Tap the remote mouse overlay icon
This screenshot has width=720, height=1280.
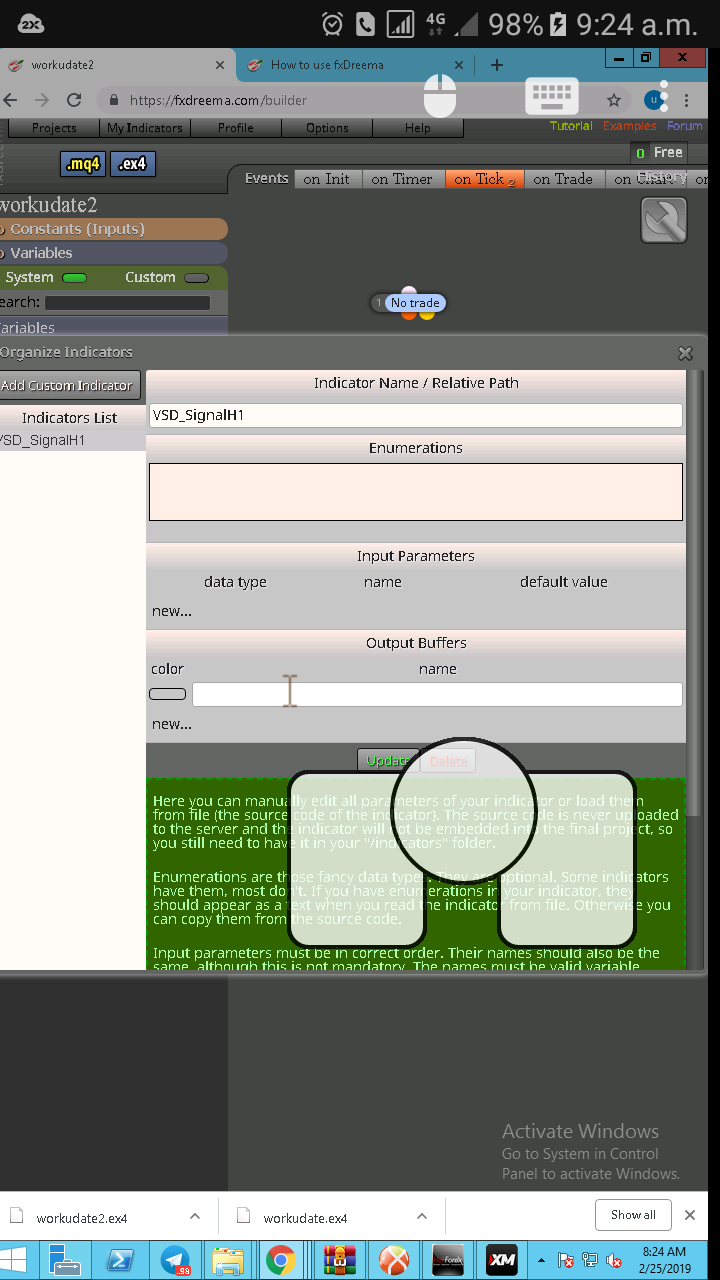pos(440,96)
